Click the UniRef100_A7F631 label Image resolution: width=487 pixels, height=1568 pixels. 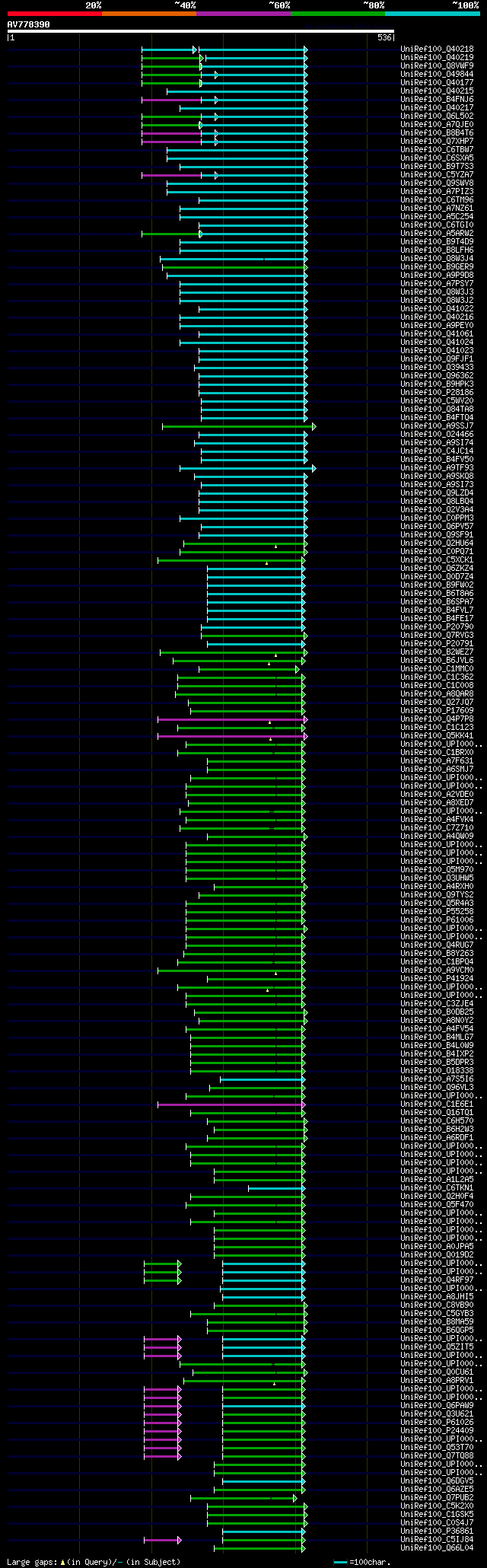point(437,760)
